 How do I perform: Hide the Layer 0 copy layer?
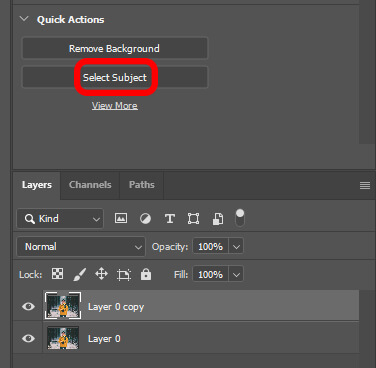pos(28,306)
